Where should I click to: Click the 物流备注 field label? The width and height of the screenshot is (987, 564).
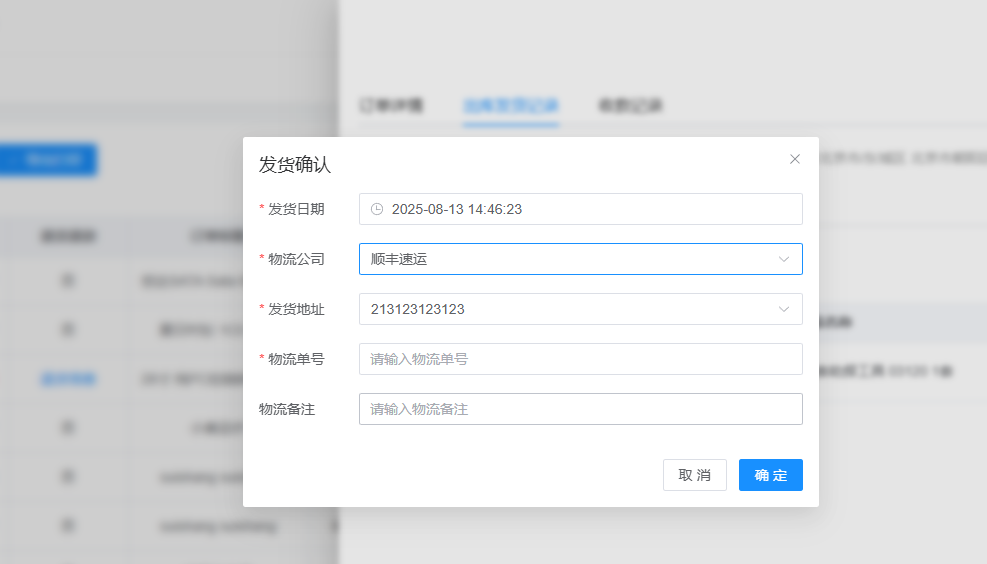[x=287, y=409]
